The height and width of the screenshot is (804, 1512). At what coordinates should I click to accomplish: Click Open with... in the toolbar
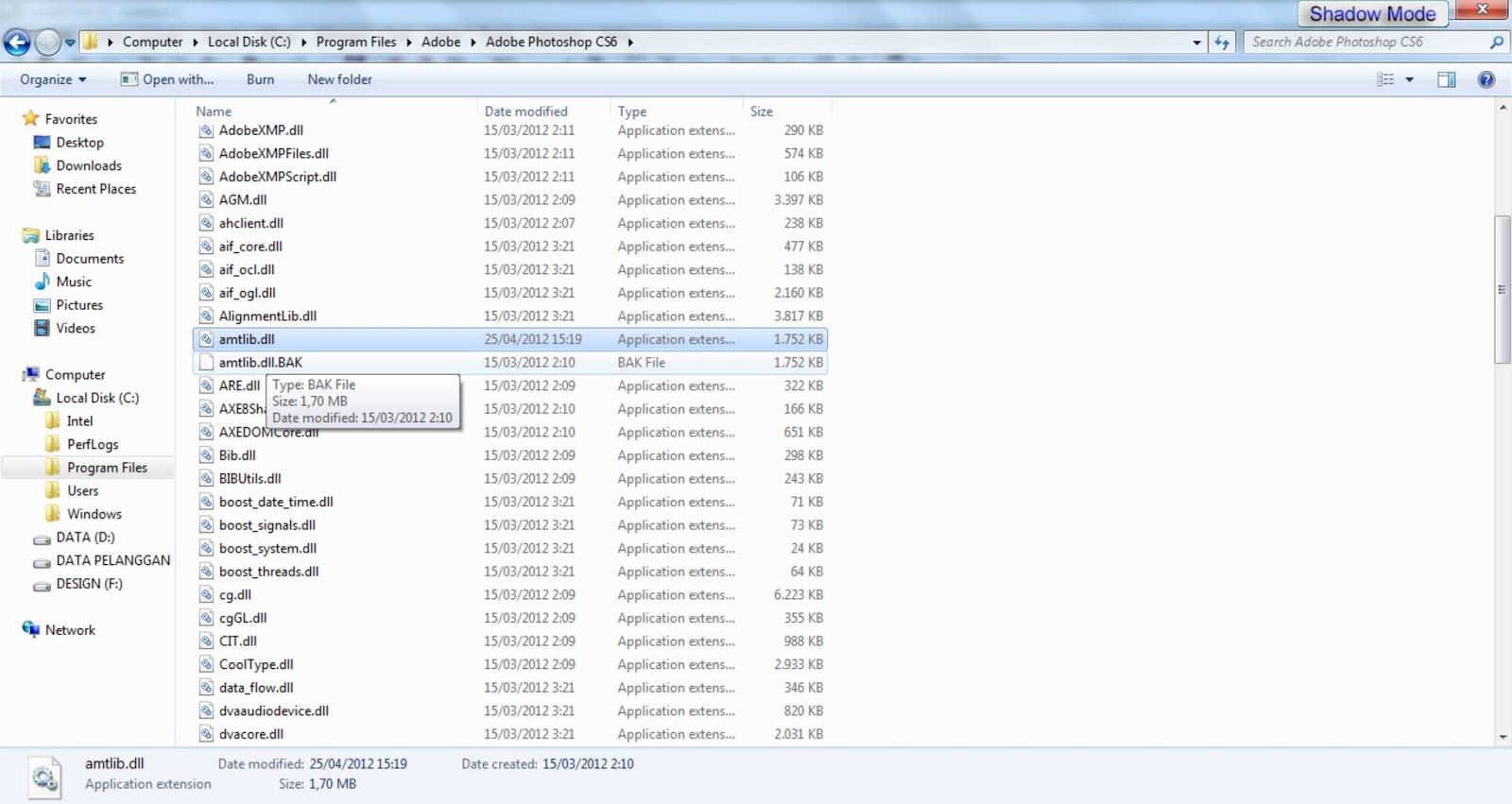[x=167, y=79]
